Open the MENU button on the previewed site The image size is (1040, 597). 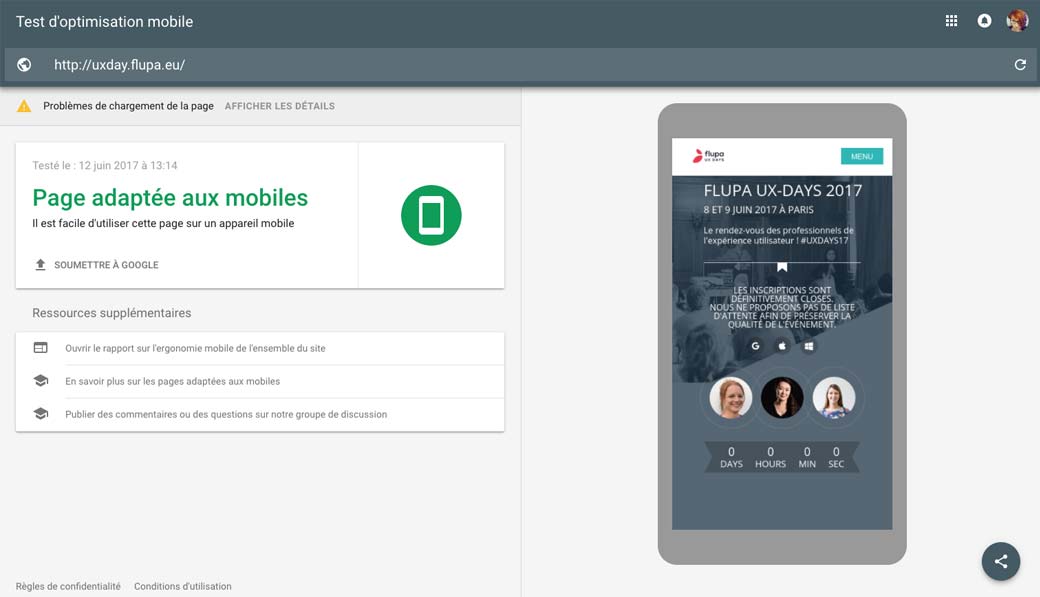click(860, 156)
